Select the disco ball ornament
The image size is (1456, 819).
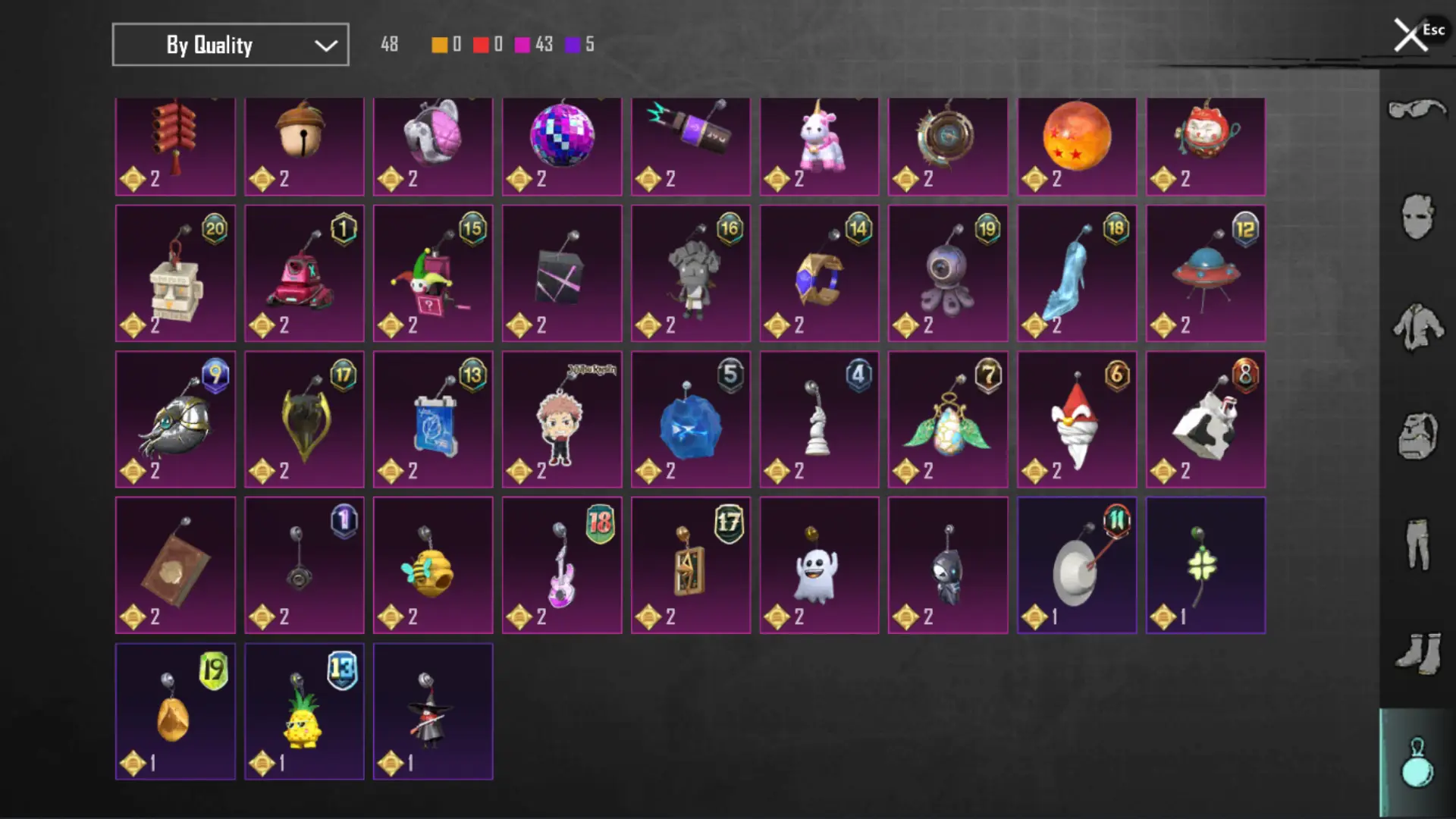click(x=562, y=146)
